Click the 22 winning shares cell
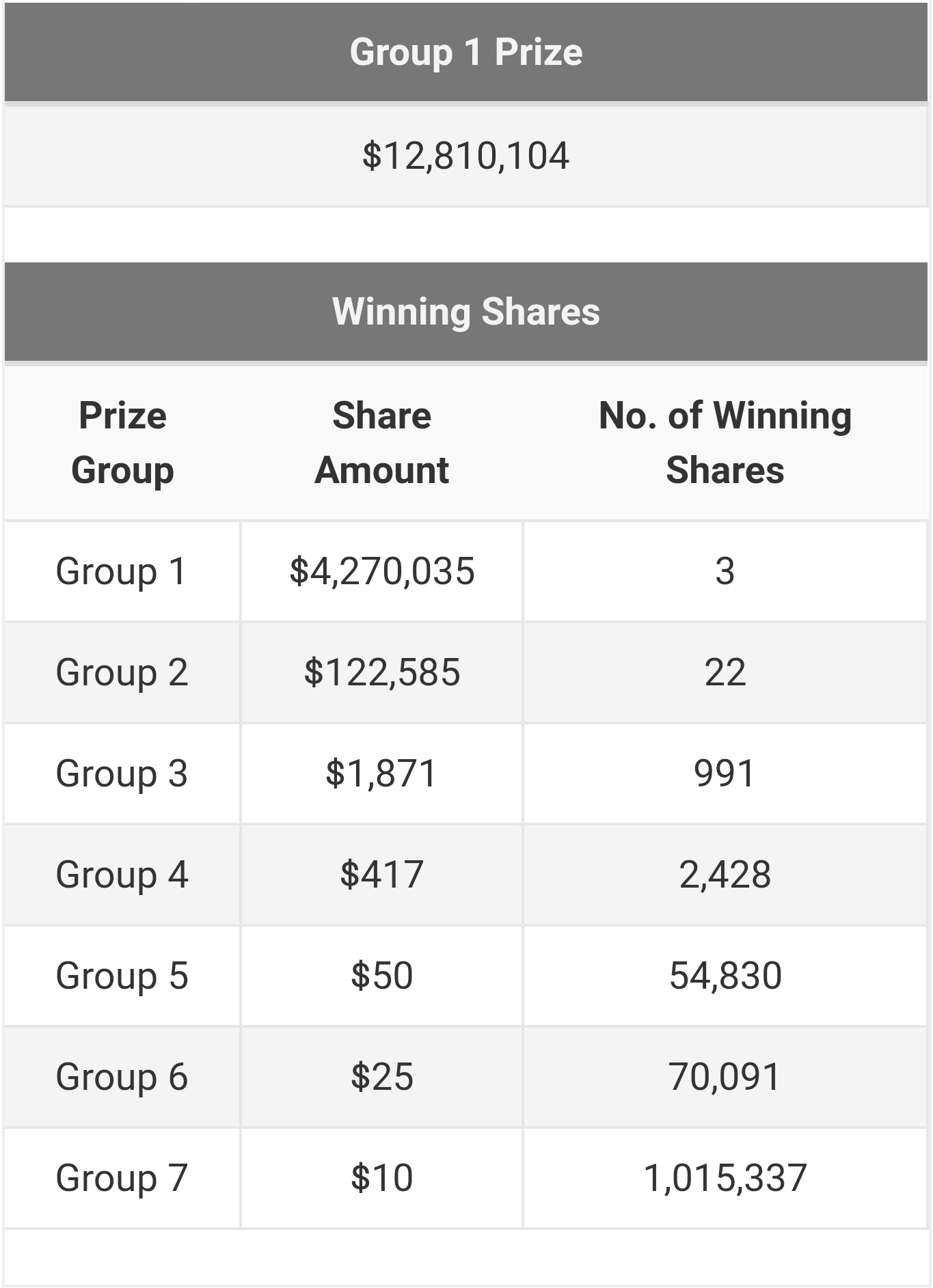 pyautogui.click(x=725, y=672)
